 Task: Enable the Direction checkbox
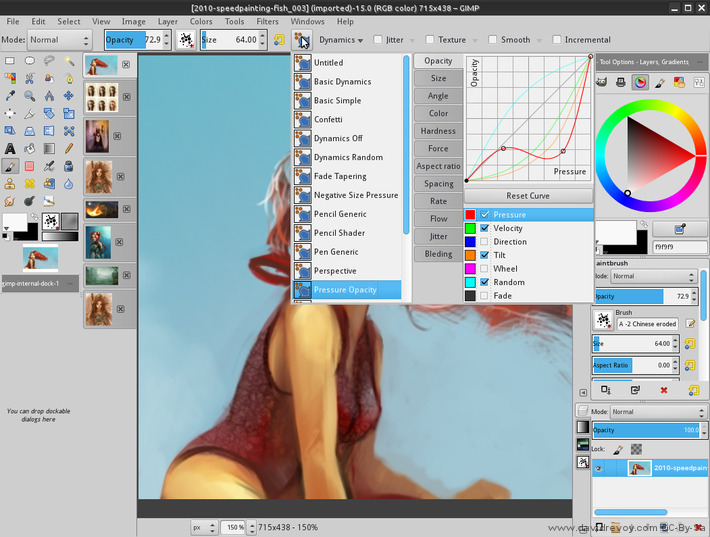[x=485, y=242]
